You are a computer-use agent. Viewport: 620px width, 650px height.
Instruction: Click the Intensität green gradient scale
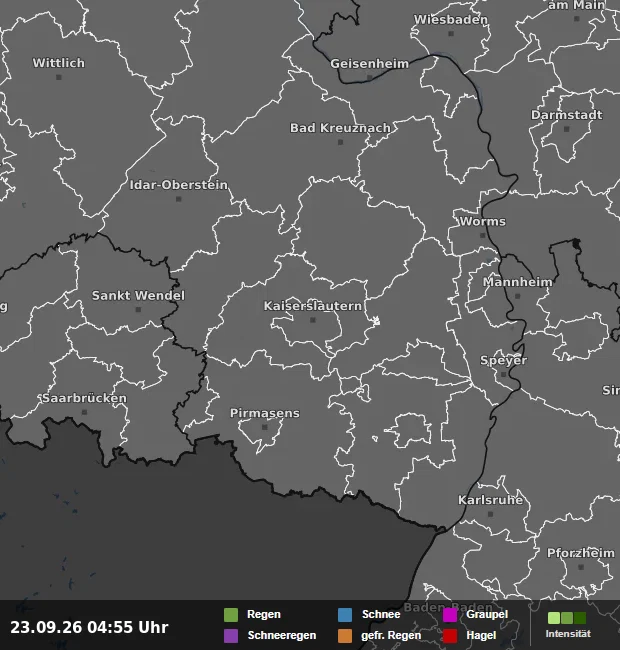coord(567,618)
